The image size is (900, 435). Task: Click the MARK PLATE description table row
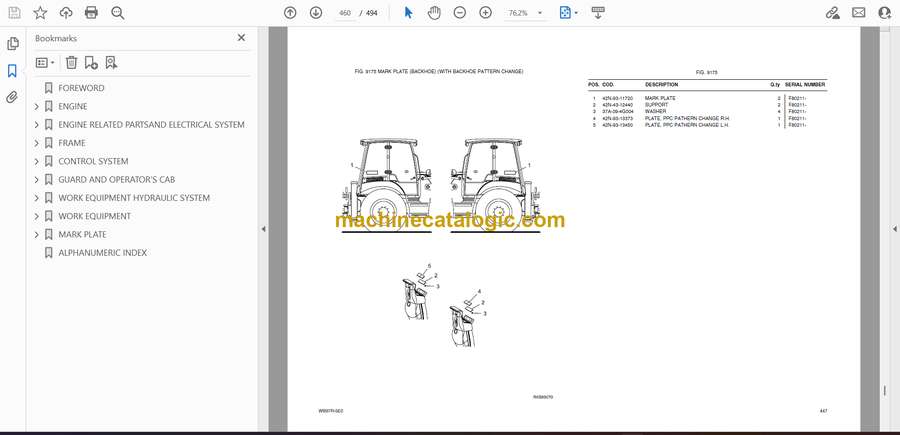point(707,98)
